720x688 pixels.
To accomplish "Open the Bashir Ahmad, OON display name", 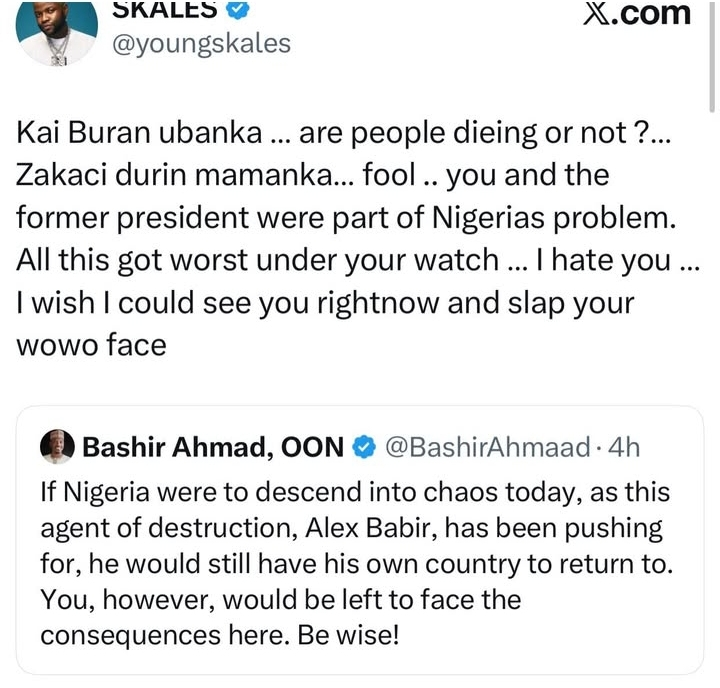I will (213, 448).
